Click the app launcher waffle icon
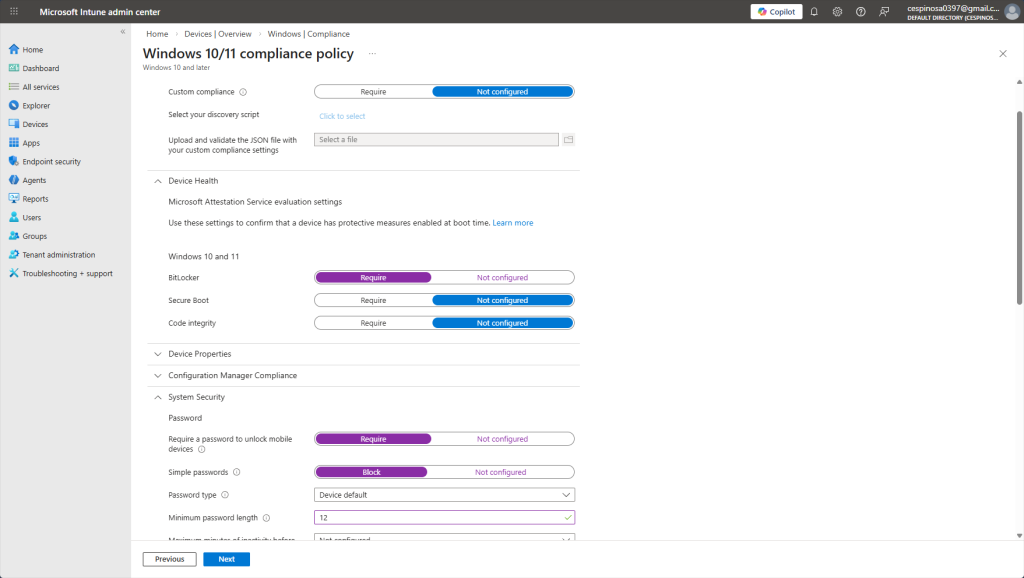Screen dimensions: 1024x578 coord(14,11)
